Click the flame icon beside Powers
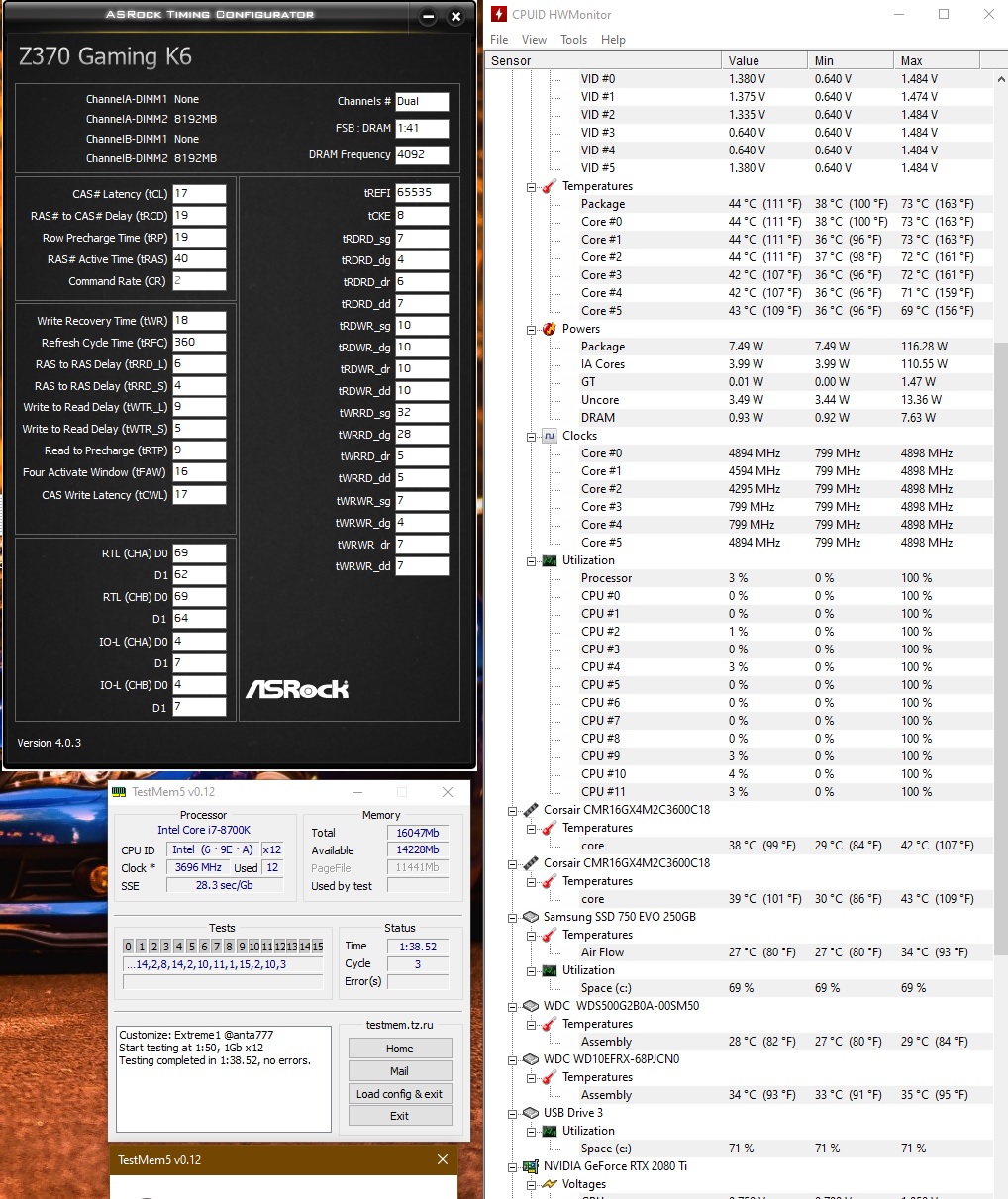This screenshot has width=1008, height=1199. pos(549,329)
